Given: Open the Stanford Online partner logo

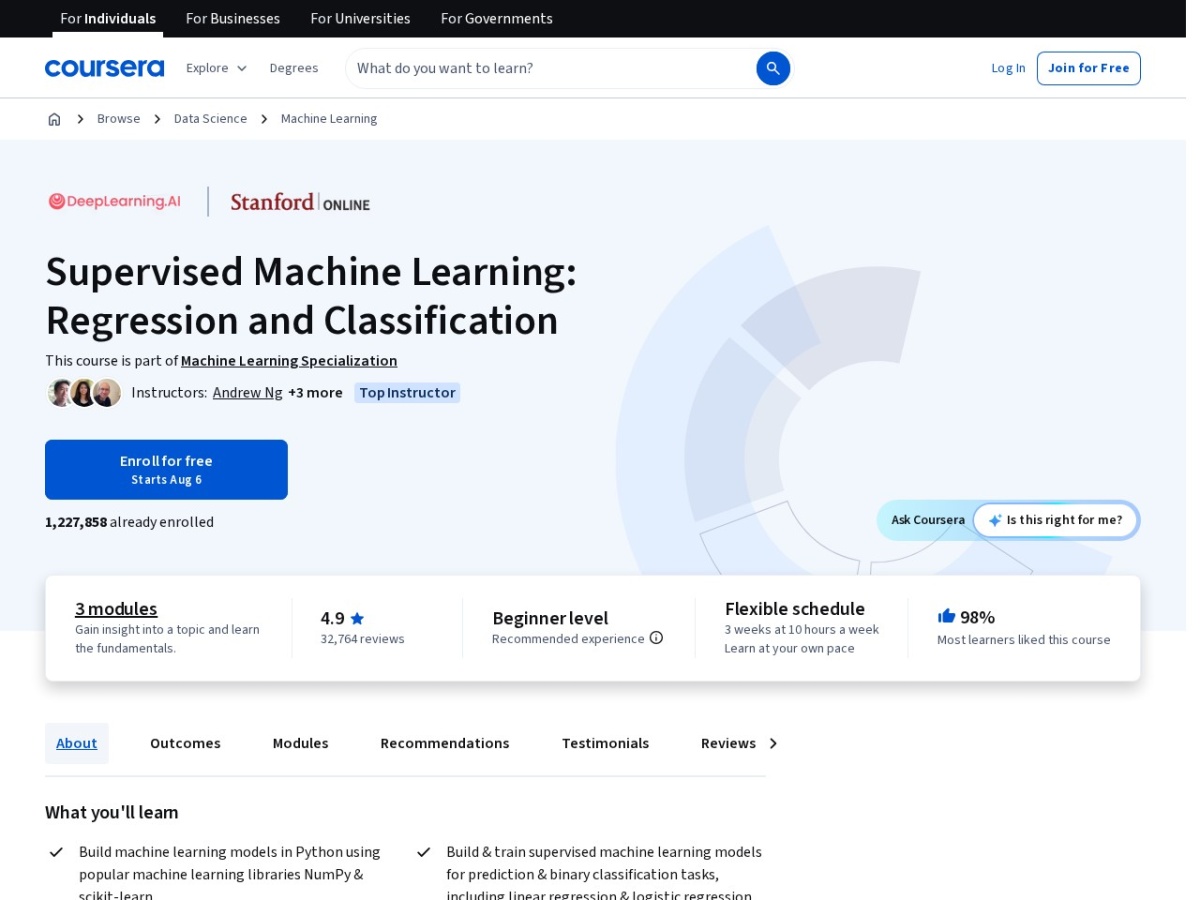Looking at the screenshot, I should (x=300, y=202).
